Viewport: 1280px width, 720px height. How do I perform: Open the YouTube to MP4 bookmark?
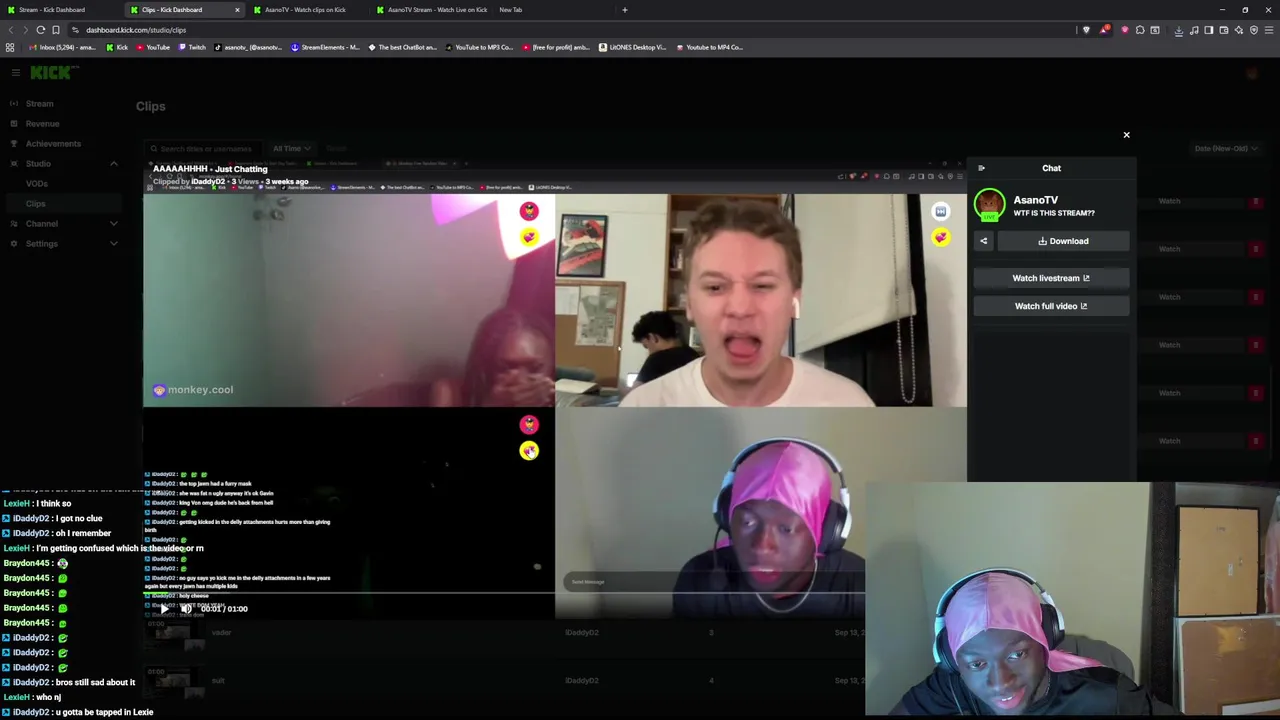pos(709,47)
